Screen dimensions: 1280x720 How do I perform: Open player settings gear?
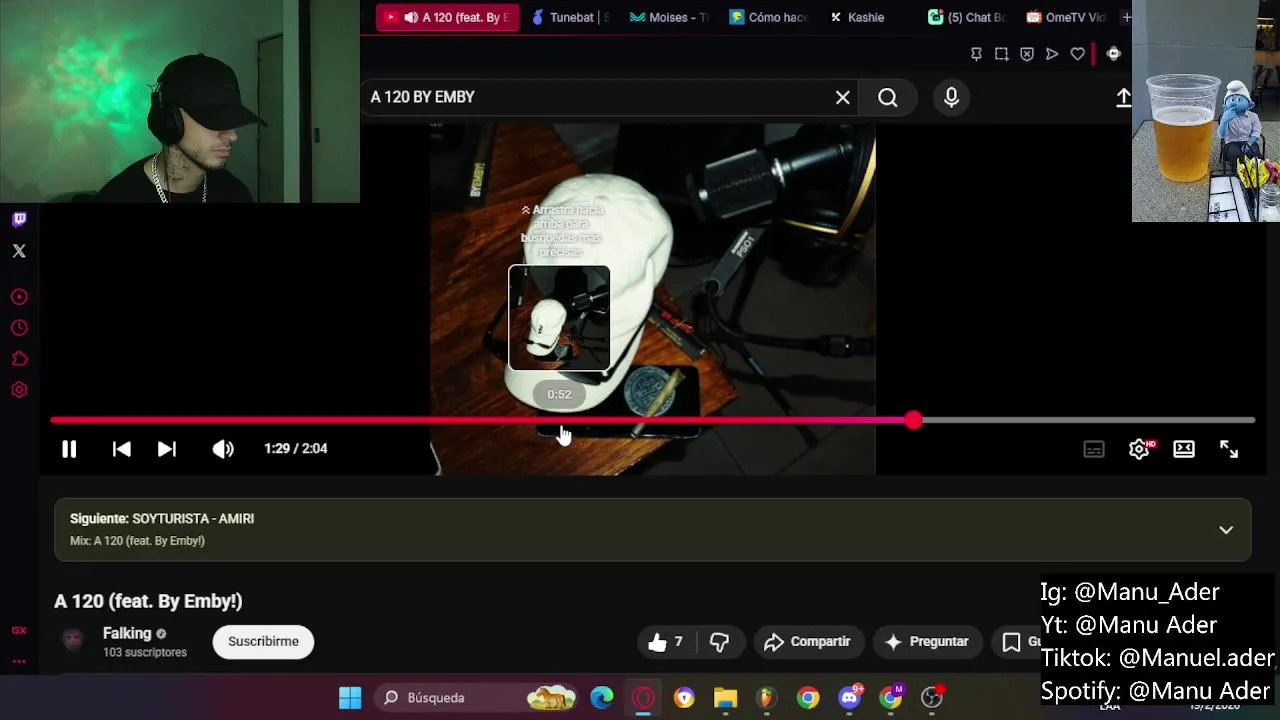click(x=1139, y=449)
